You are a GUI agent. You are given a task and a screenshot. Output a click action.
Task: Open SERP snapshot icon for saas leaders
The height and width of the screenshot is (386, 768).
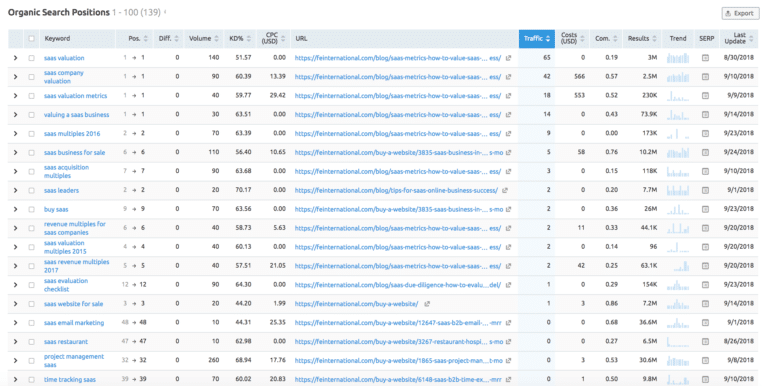tap(705, 190)
